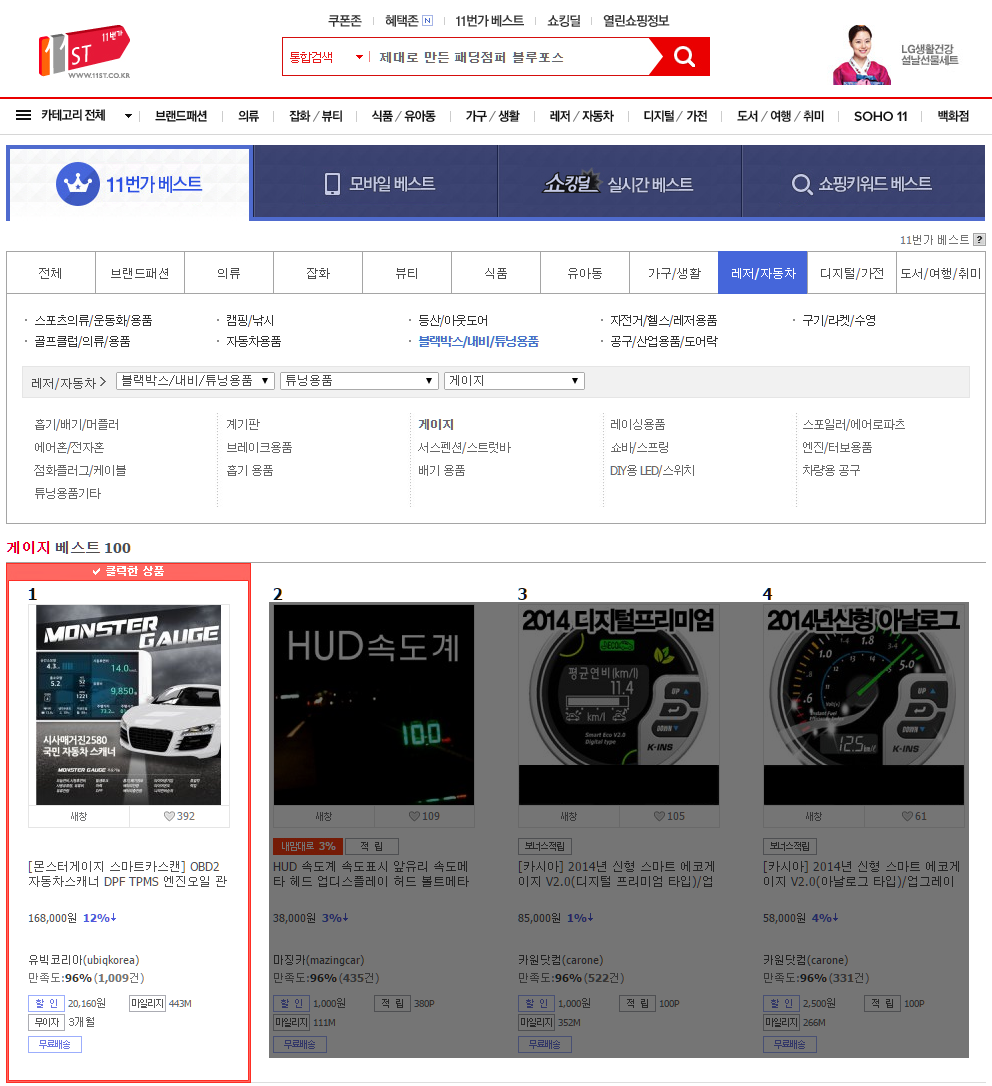Screen dimensions: 992x1086
Task: Switch to the 모바일 베스트 tab
Action: point(375,184)
